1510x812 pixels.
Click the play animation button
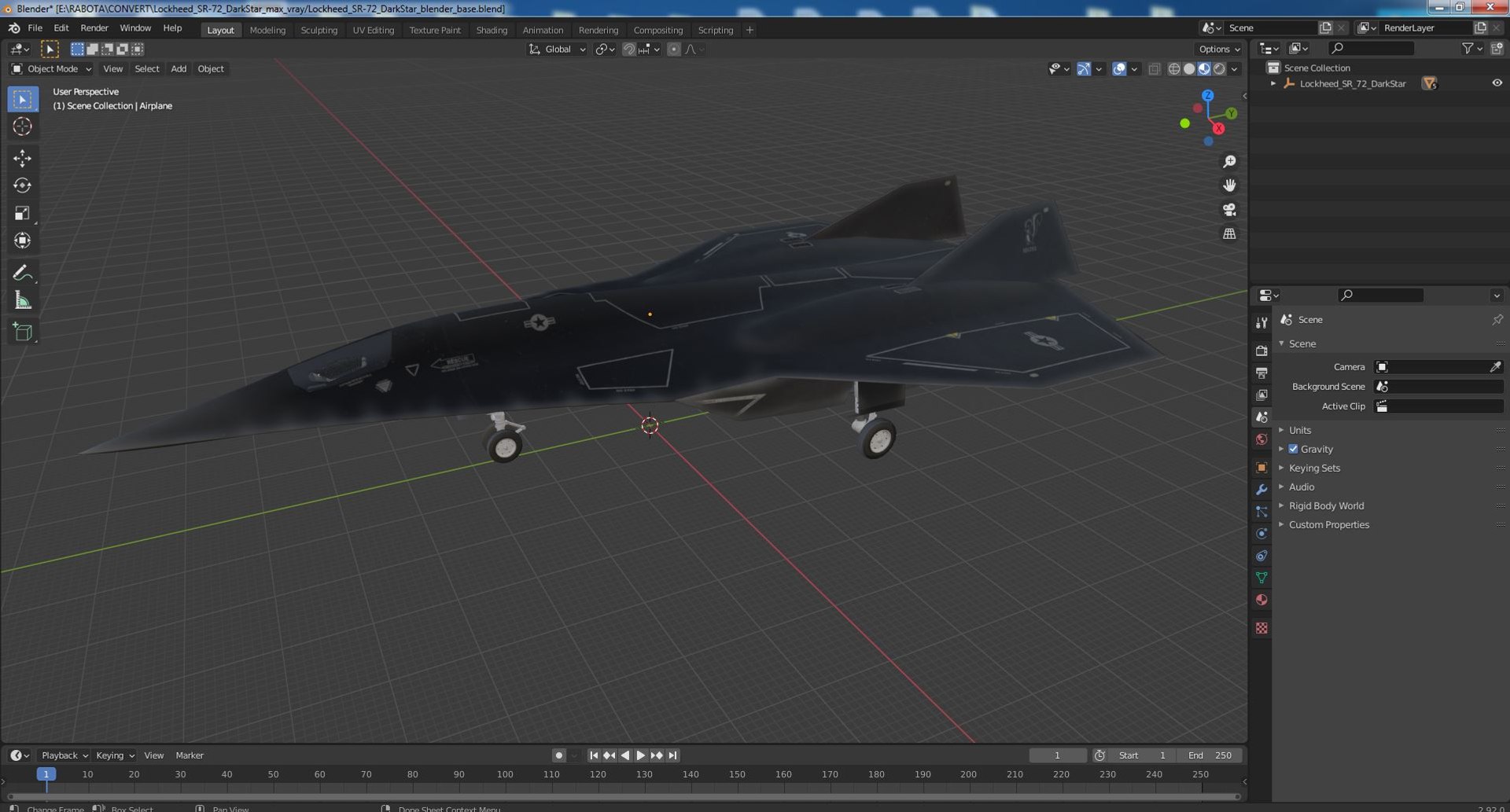(641, 755)
